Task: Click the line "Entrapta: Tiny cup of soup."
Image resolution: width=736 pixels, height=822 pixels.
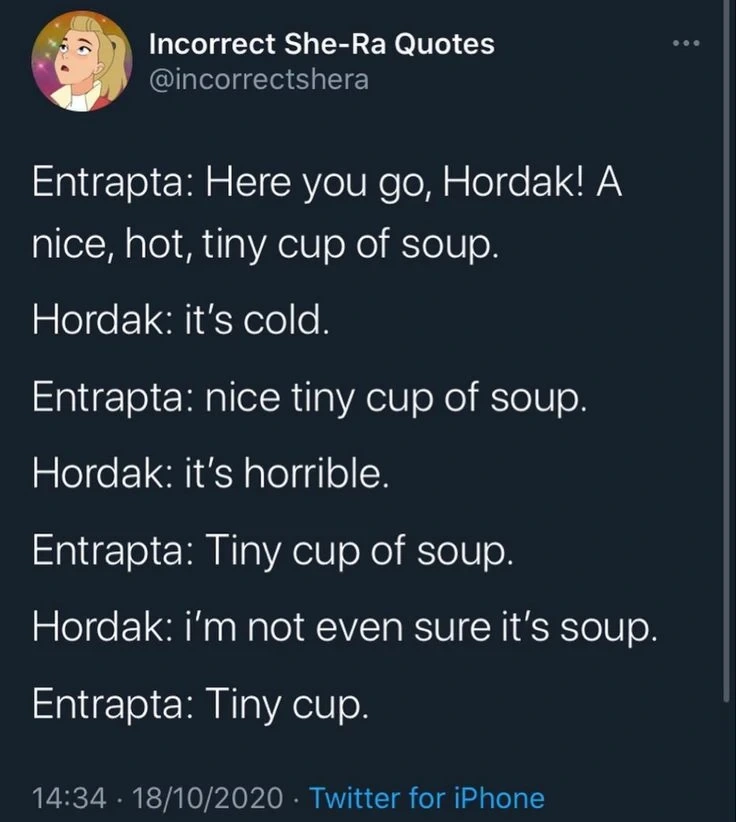Action: tap(272, 551)
